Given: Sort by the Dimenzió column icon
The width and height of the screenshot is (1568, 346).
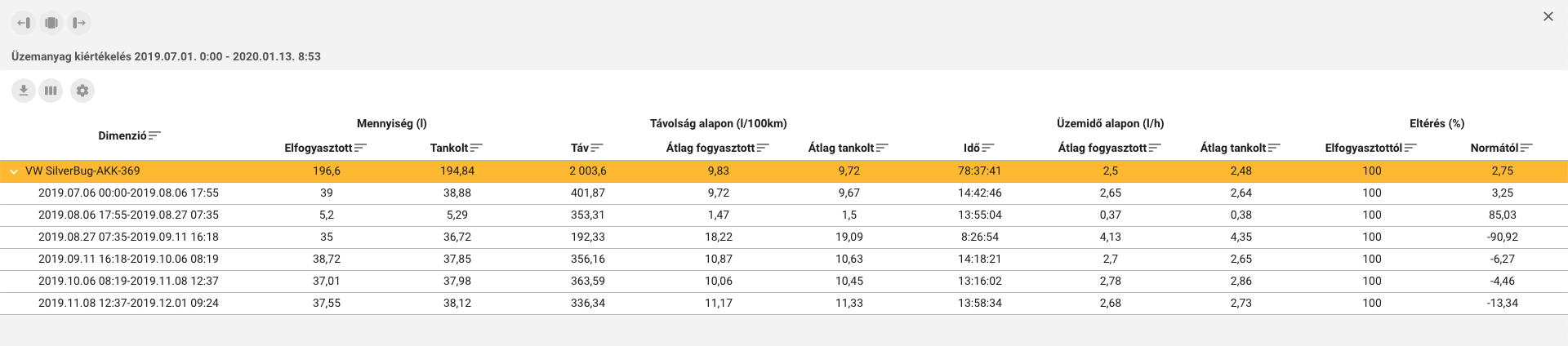Looking at the screenshot, I should 154,135.
